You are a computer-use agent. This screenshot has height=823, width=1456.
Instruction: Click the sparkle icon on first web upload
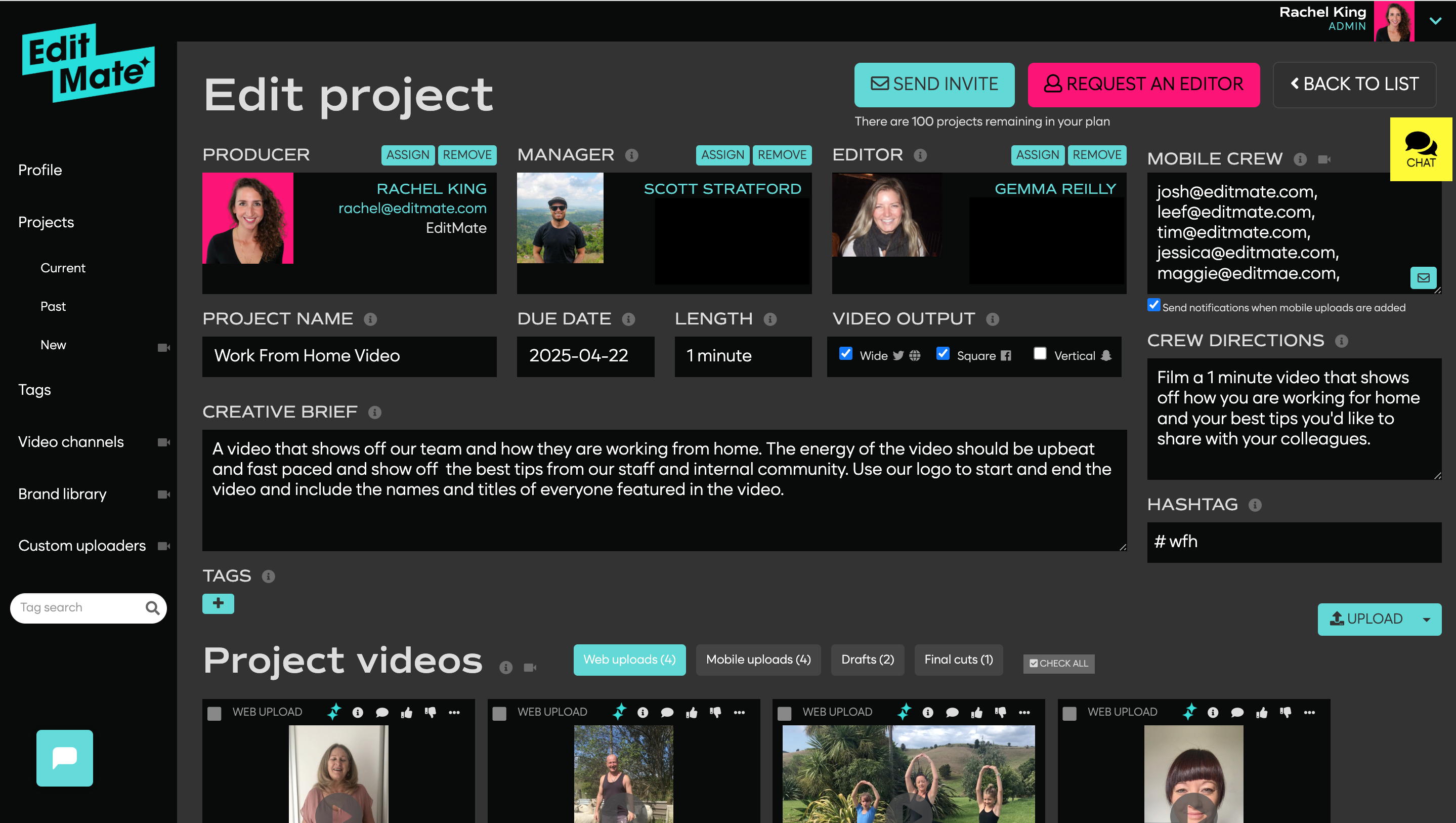pos(334,712)
